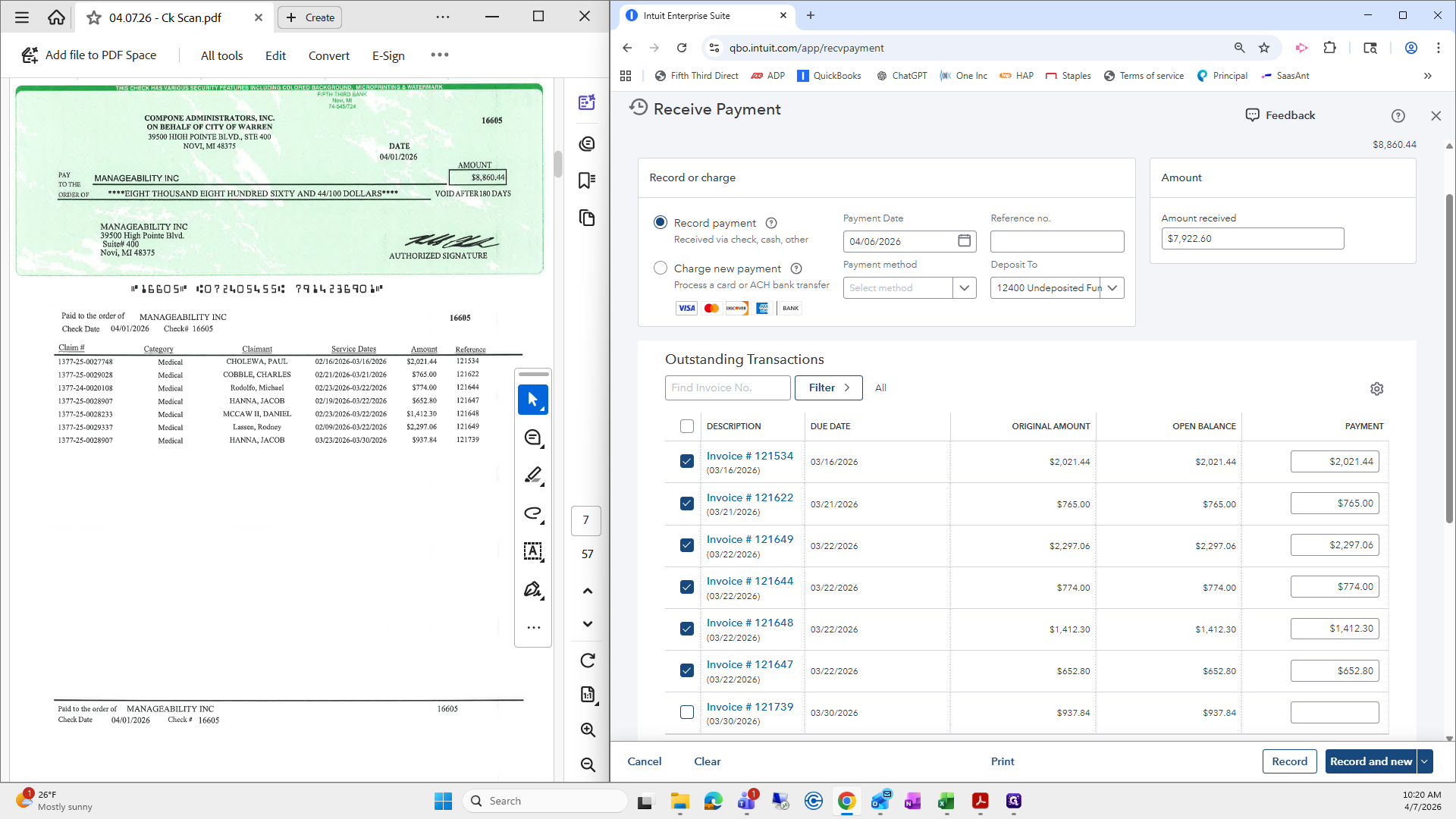
Task: Open the Payment Date calendar picker
Action: (x=964, y=240)
